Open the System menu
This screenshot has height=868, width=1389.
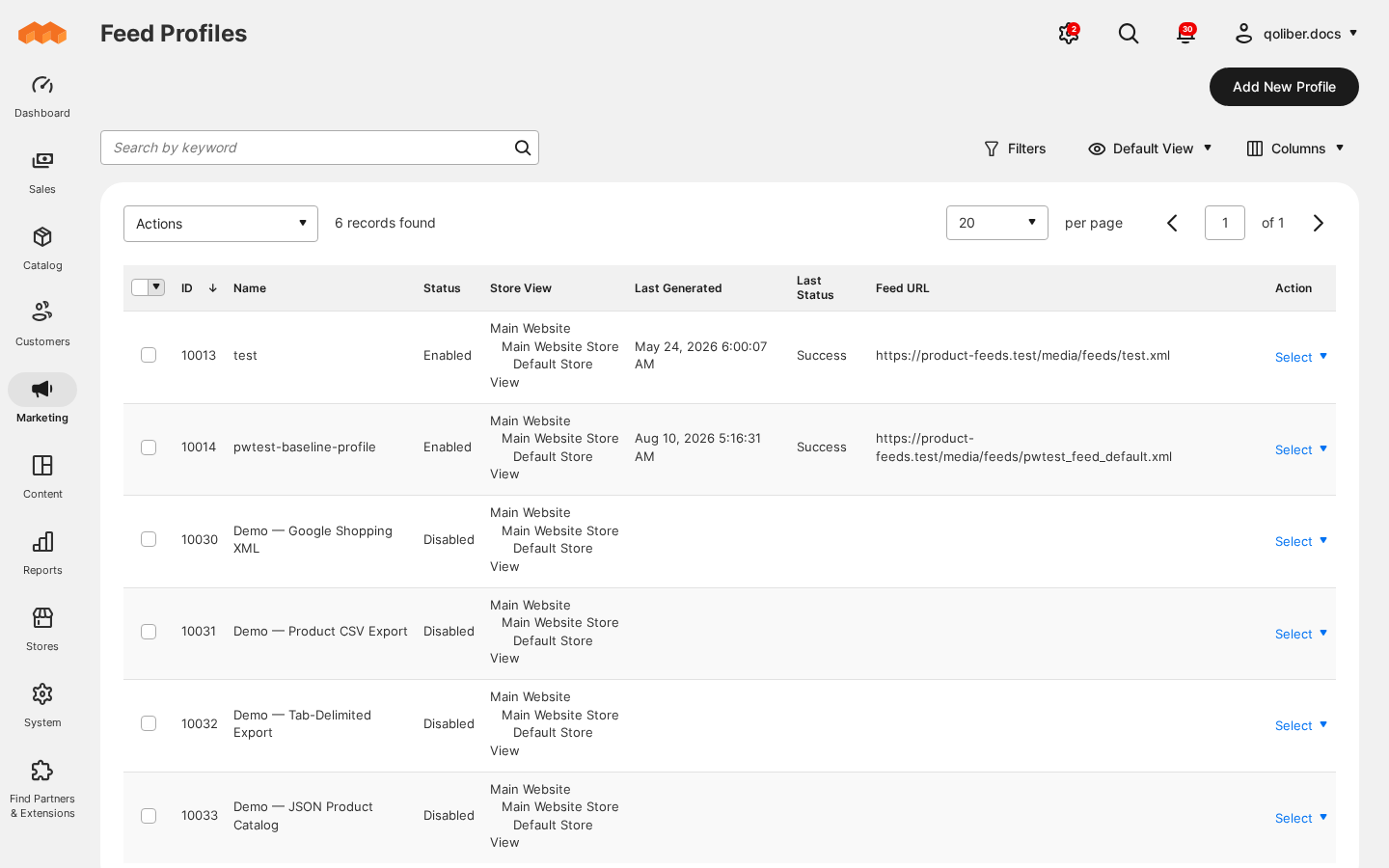tap(42, 706)
